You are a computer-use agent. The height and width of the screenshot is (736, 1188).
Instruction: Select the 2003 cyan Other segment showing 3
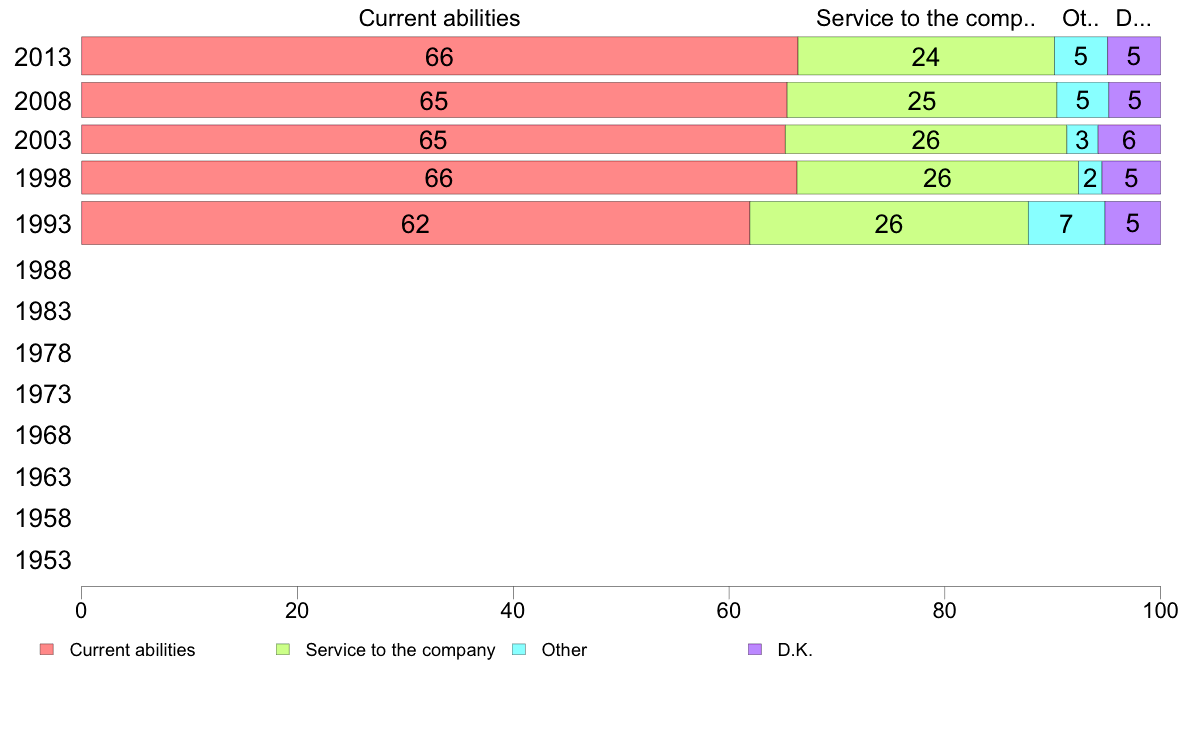pyautogui.click(x=1082, y=139)
